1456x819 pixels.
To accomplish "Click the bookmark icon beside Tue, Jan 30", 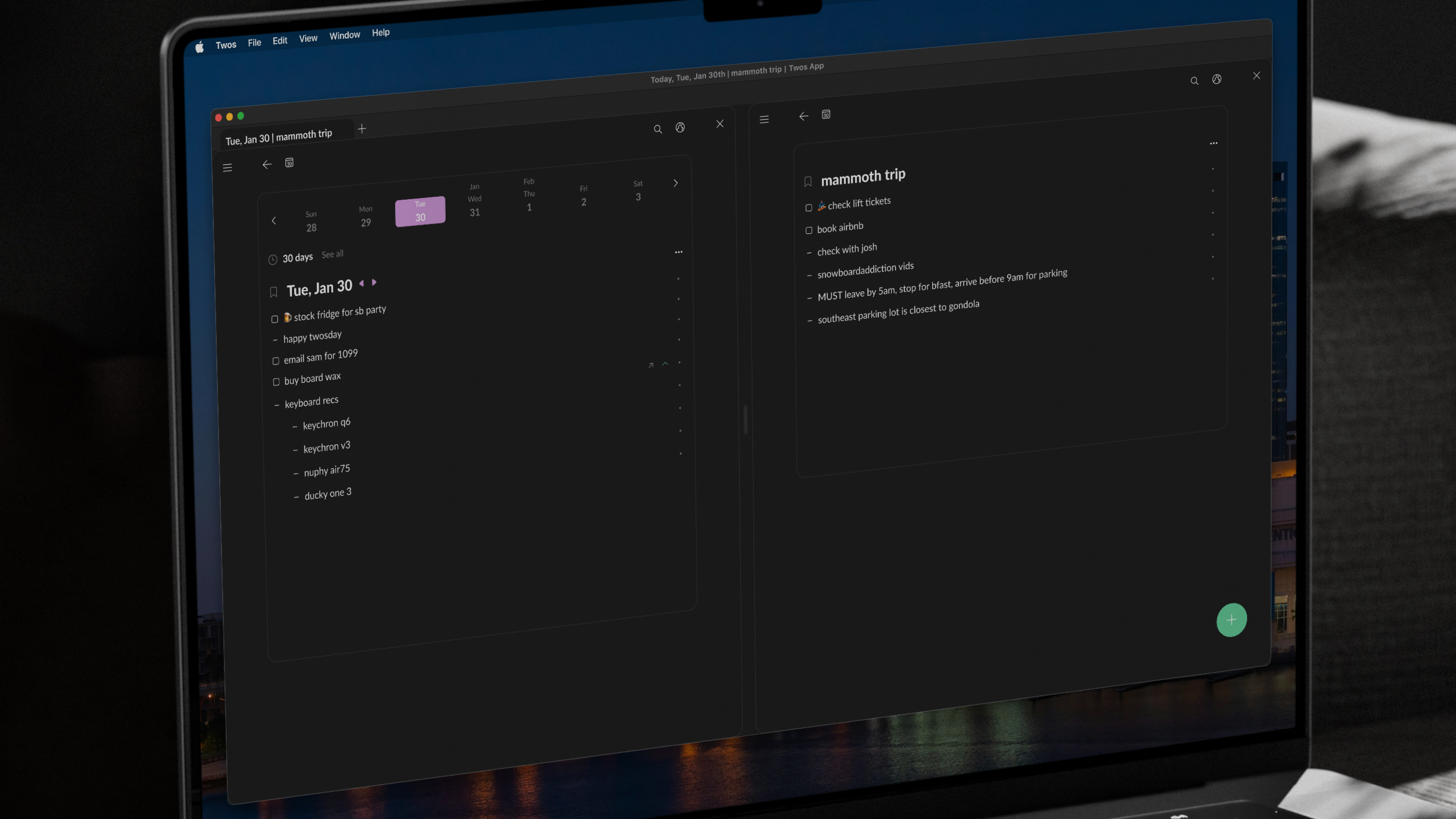I will pos(274,292).
